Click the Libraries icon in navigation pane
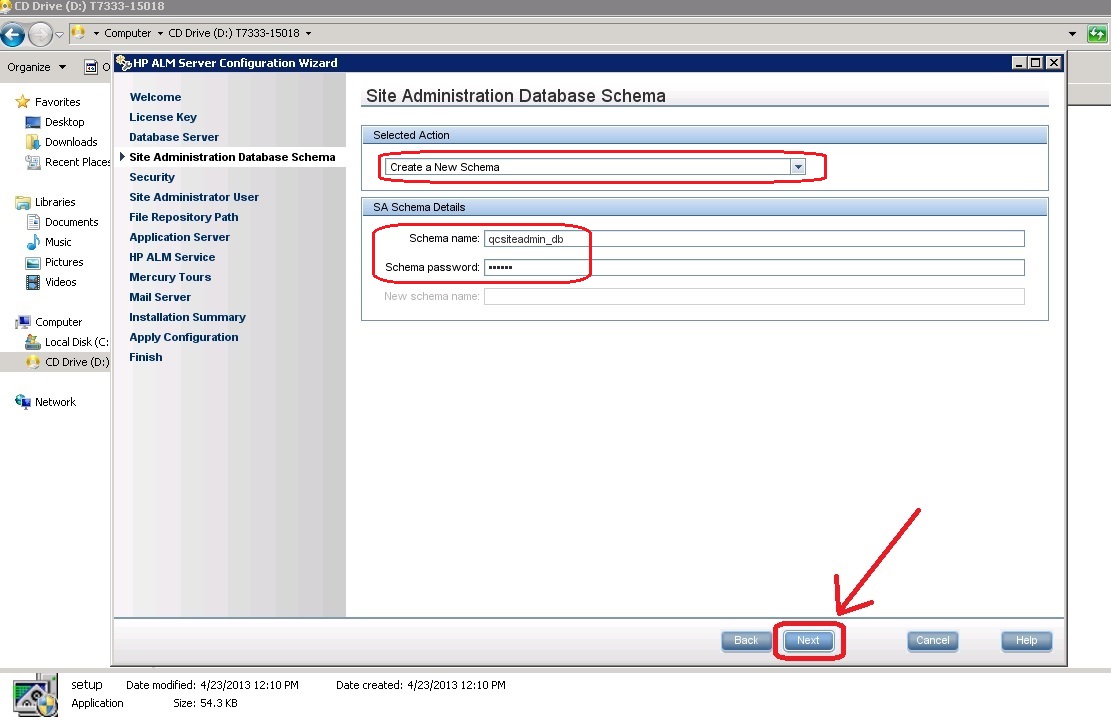This screenshot has height=721, width=1111. (x=23, y=202)
